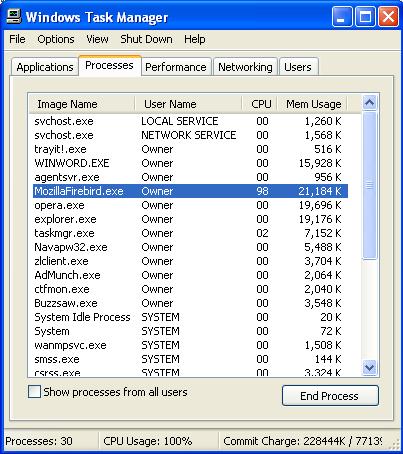The width and height of the screenshot is (403, 454).
Task: Click the End Process button
Action: [x=330, y=396]
